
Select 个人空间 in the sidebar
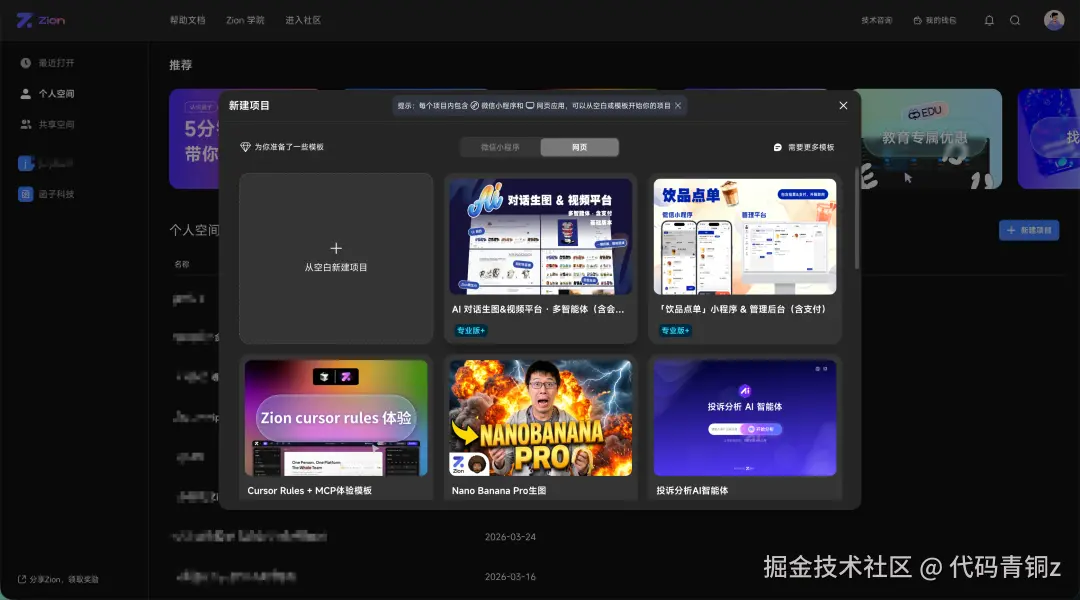(56, 94)
